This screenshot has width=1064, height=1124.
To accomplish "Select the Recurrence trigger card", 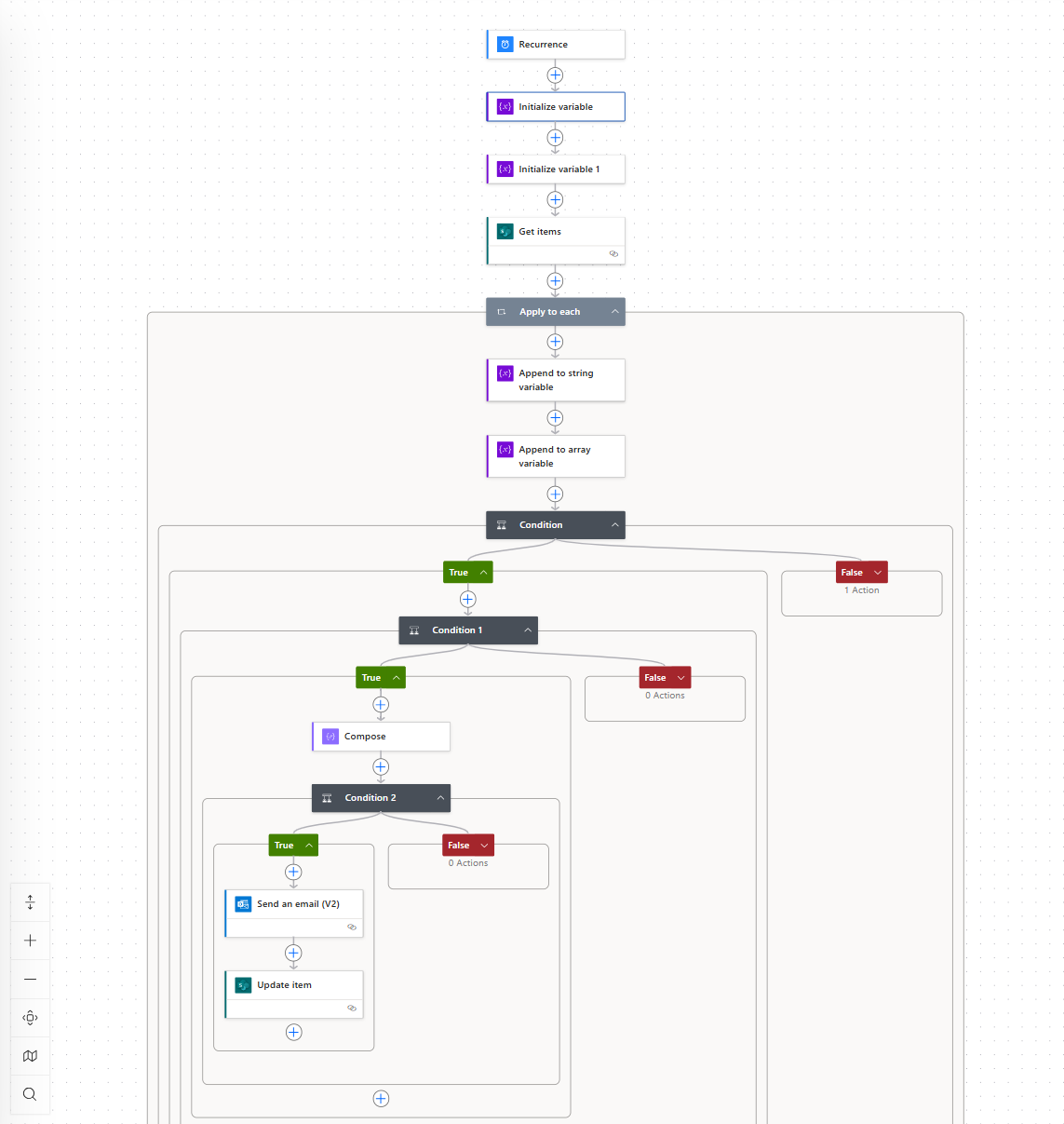I will click(x=556, y=44).
